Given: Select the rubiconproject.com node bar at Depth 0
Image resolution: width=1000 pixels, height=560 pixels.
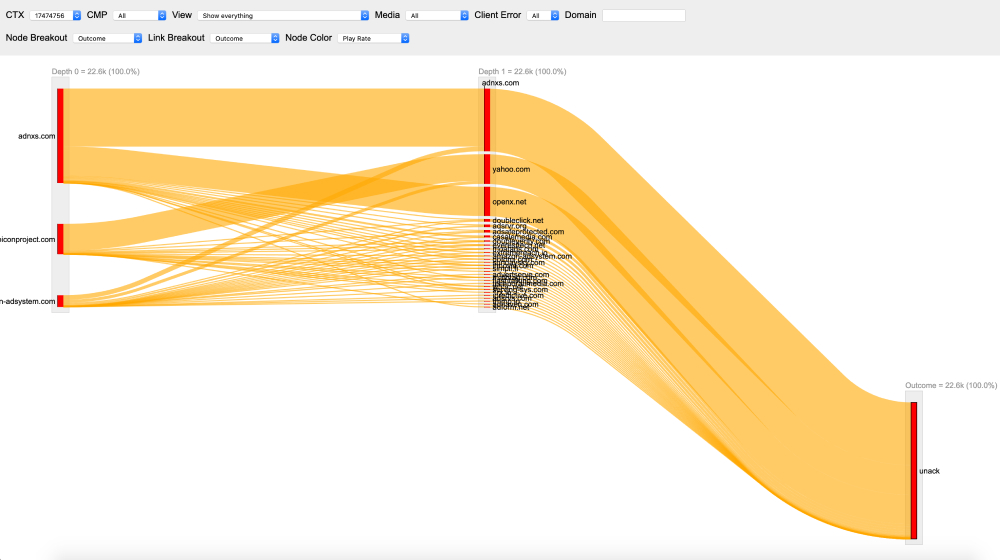Looking at the screenshot, I should point(60,239).
